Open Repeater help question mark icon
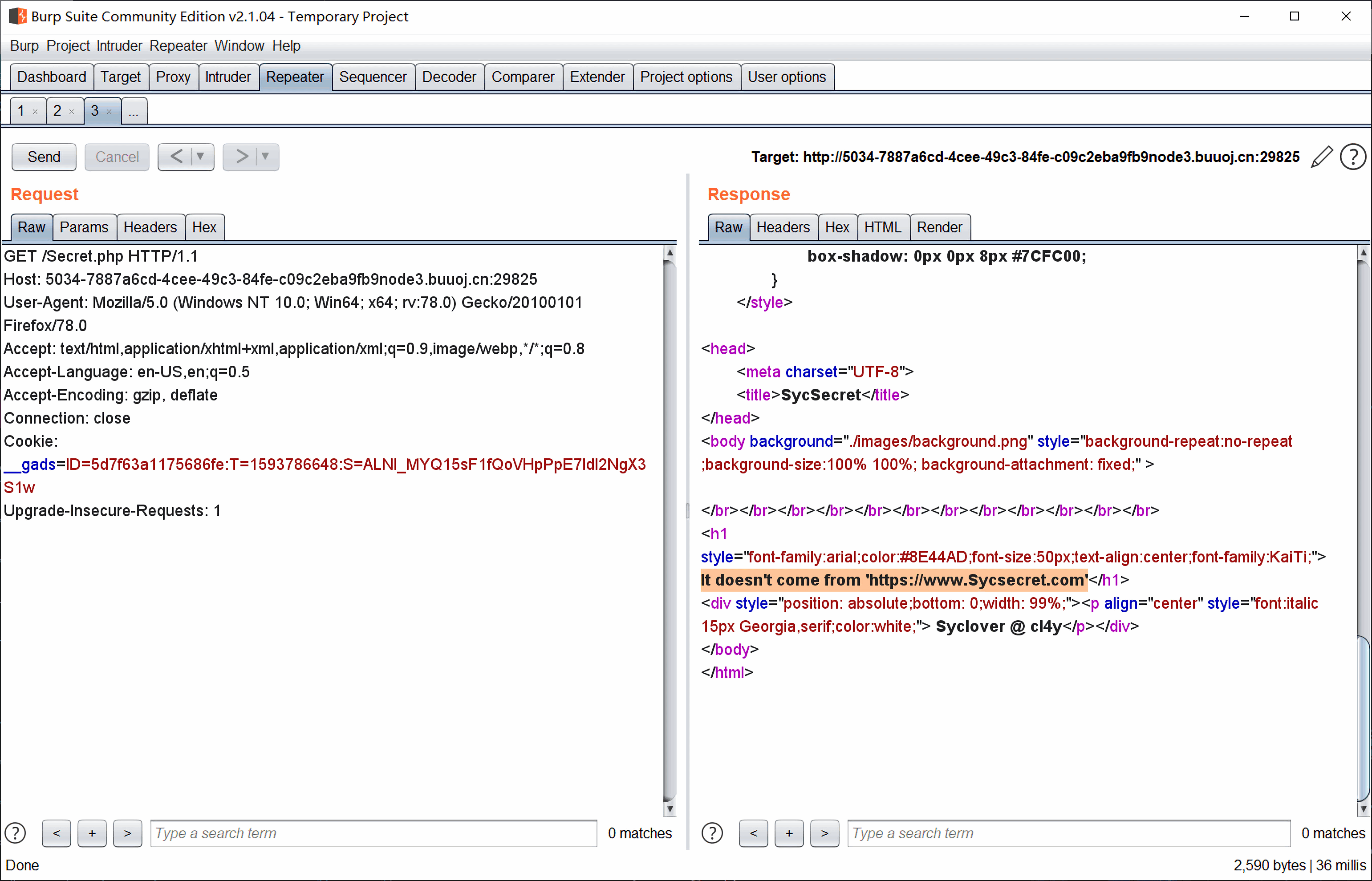Image resolution: width=1372 pixels, height=881 pixels. (1353, 157)
